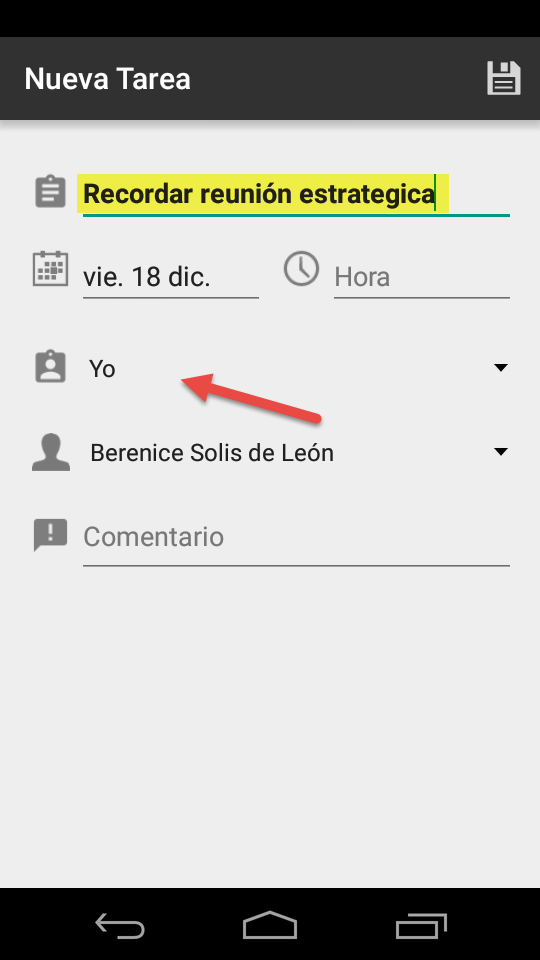The height and width of the screenshot is (960, 540).
Task: Select the vie. 18 dic. date field
Action: (x=171, y=277)
